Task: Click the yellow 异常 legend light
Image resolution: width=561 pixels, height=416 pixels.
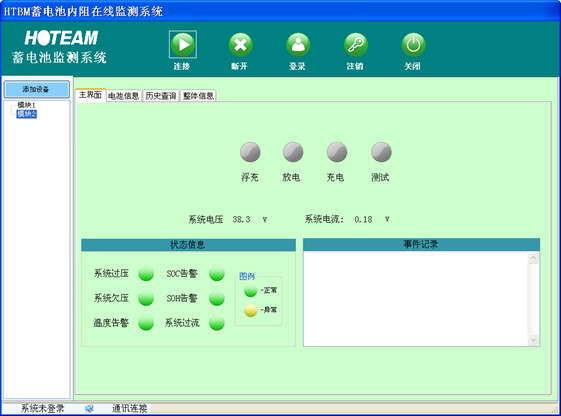Action: (x=250, y=310)
